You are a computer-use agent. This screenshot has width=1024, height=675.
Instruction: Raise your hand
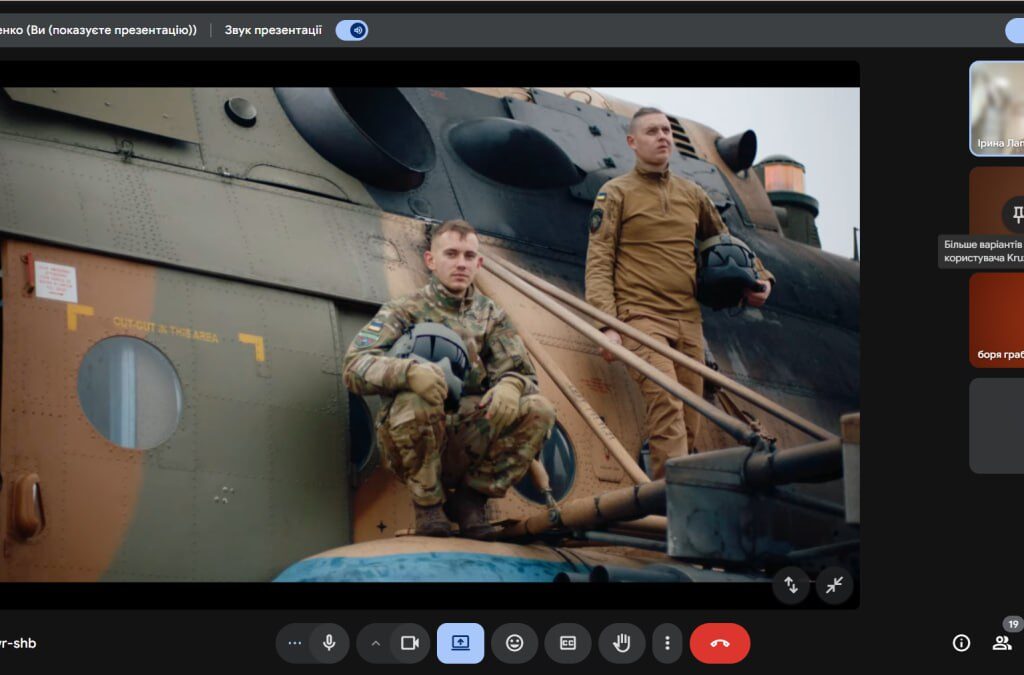pos(621,643)
